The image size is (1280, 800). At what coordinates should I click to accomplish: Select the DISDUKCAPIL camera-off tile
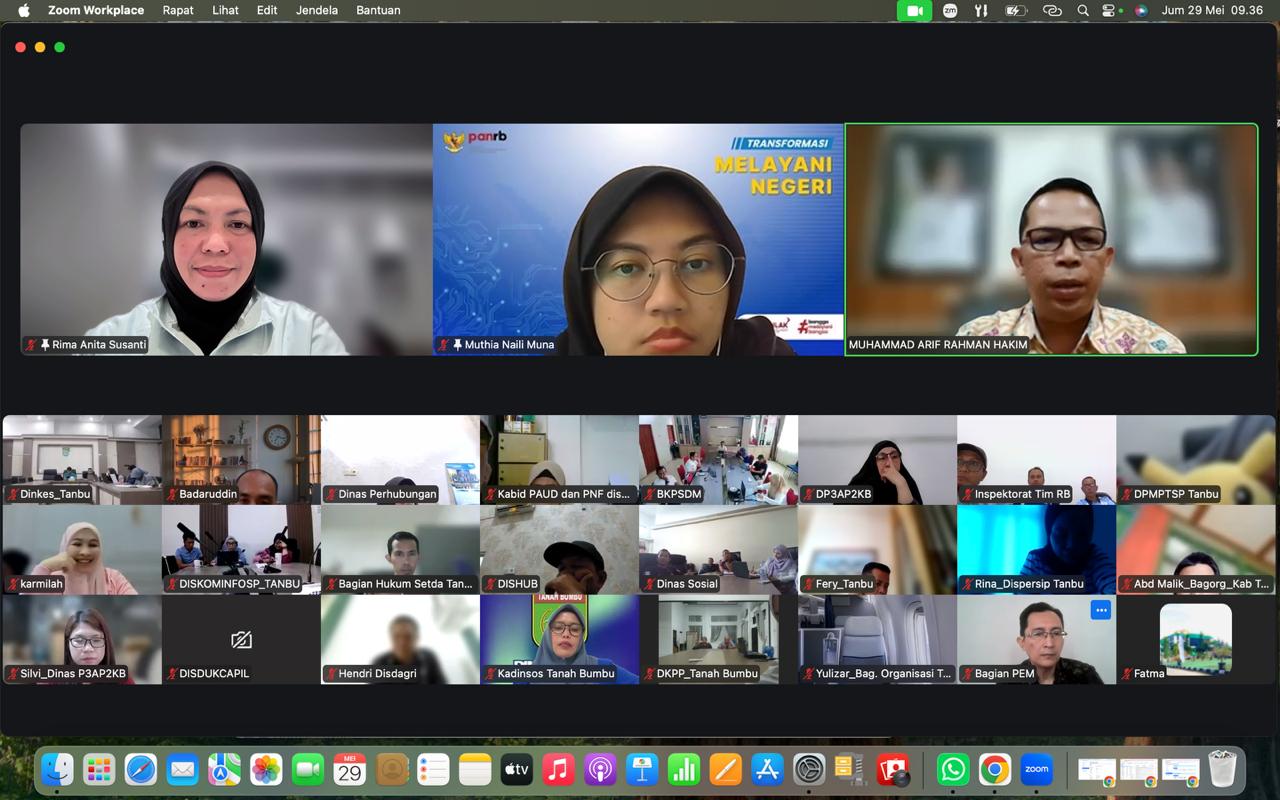coord(240,639)
